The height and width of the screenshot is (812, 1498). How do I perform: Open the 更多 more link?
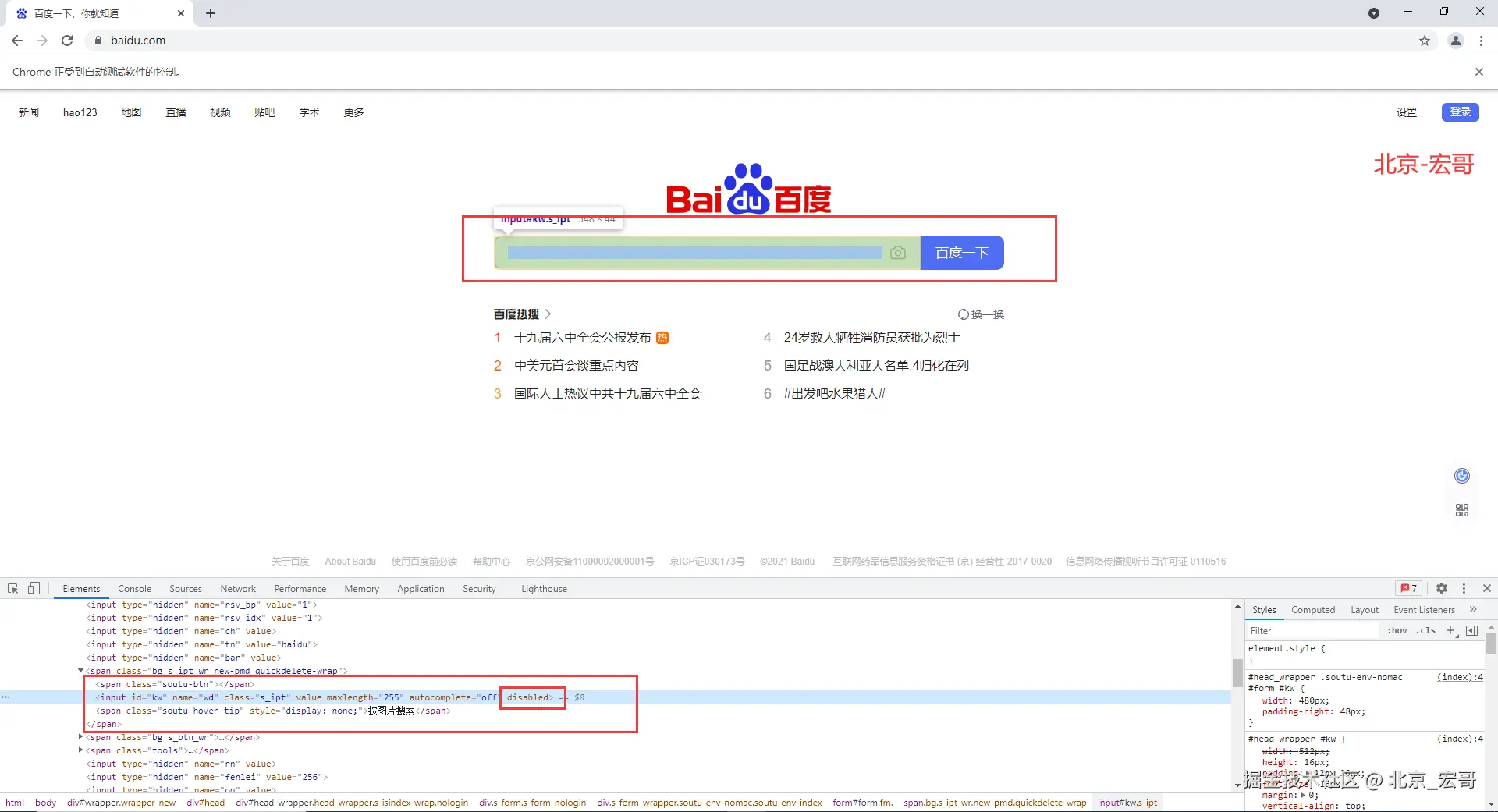point(353,112)
